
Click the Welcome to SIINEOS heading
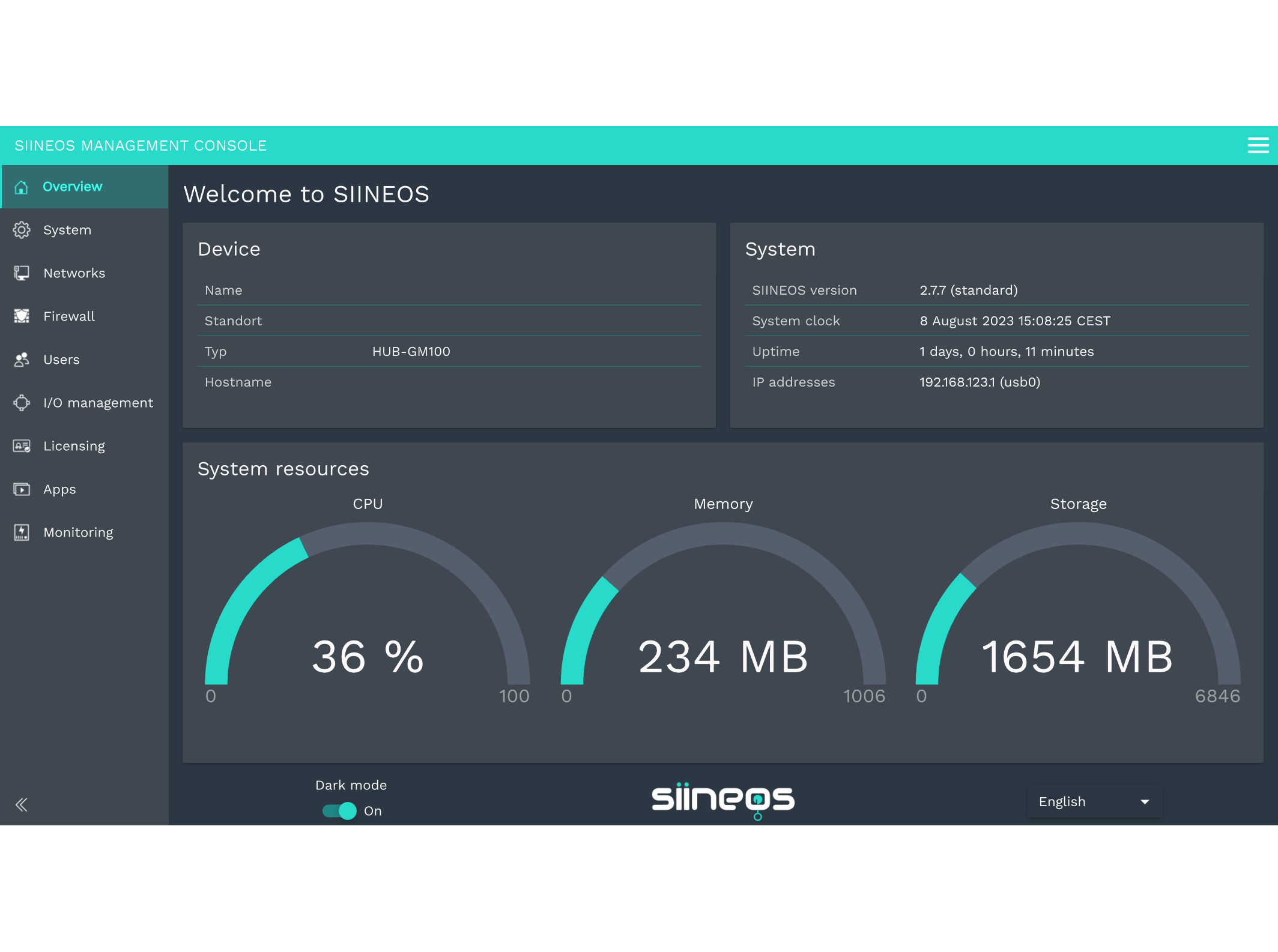(306, 194)
